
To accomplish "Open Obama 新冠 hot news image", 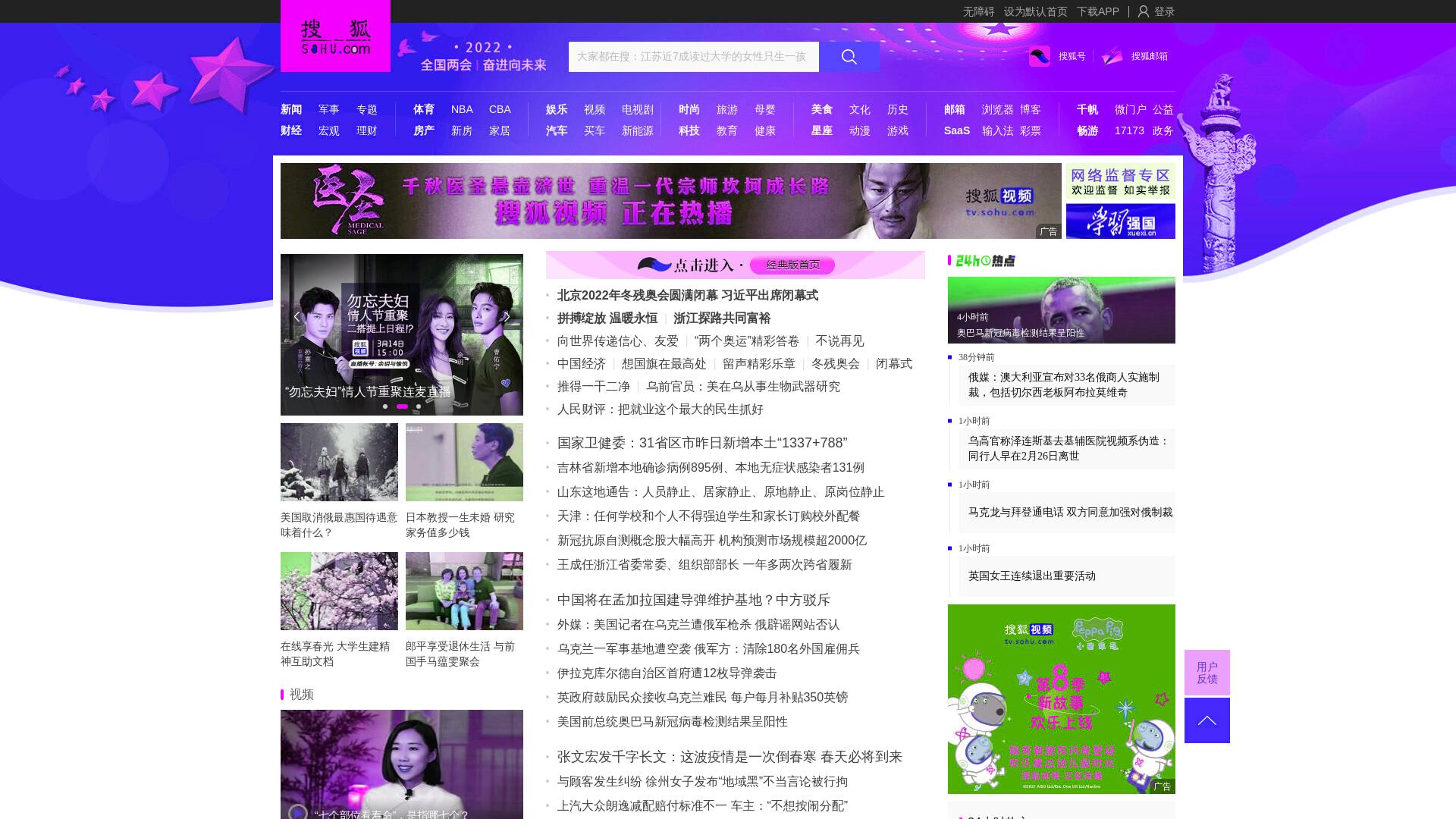I will (x=1062, y=310).
